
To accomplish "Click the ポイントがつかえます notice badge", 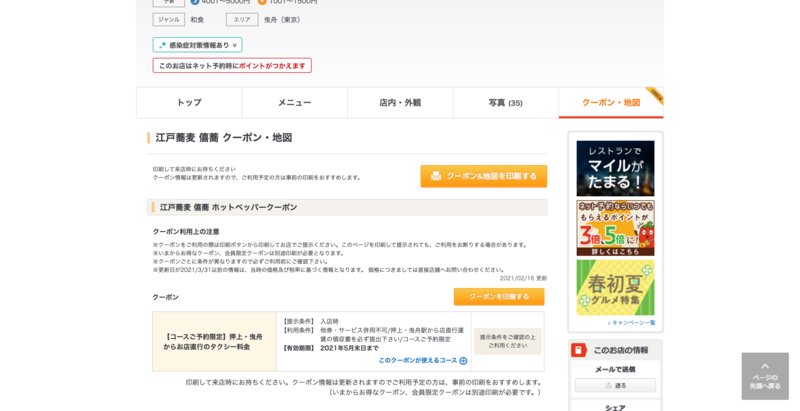I will [232, 65].
